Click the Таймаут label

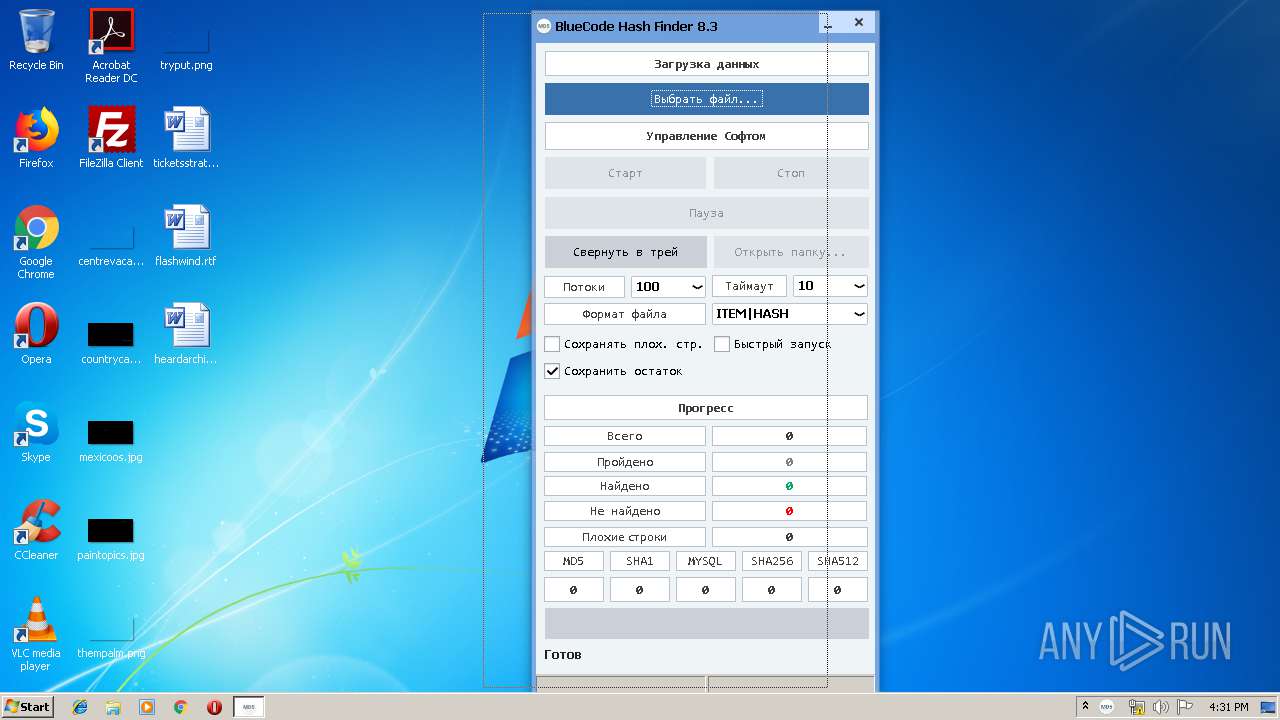(750, 287)
